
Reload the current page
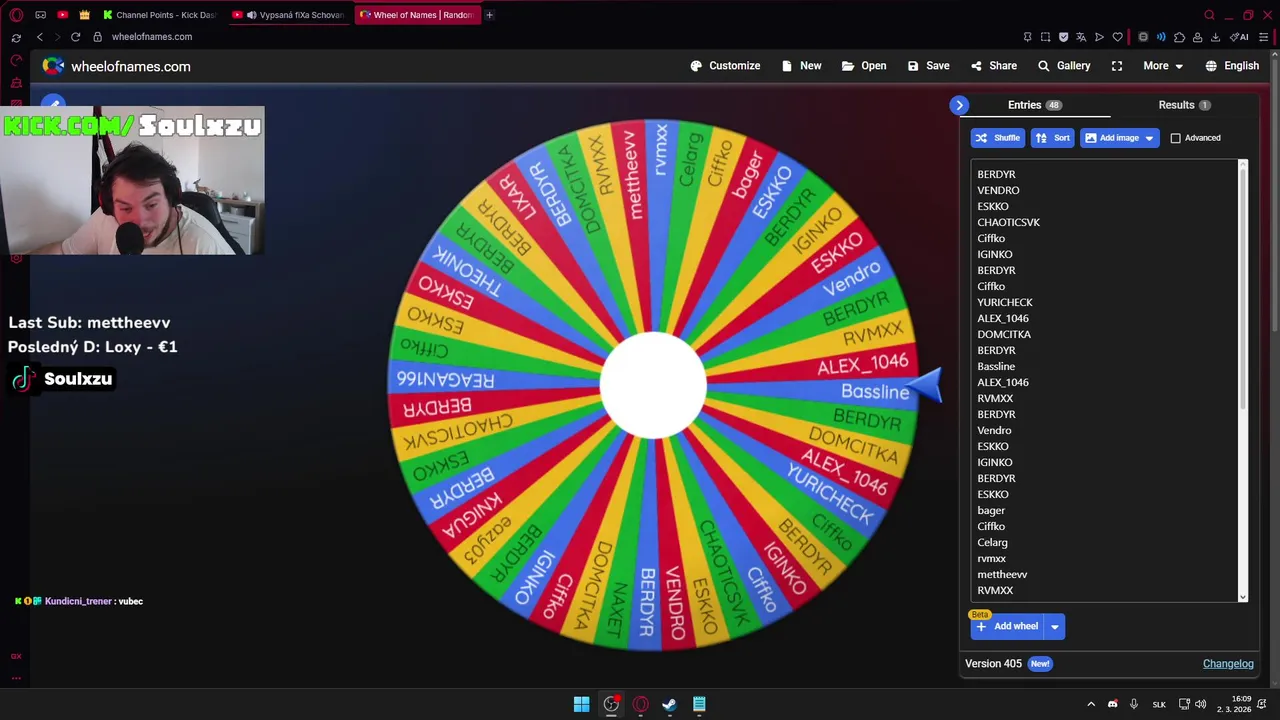(x=75, y=37)
